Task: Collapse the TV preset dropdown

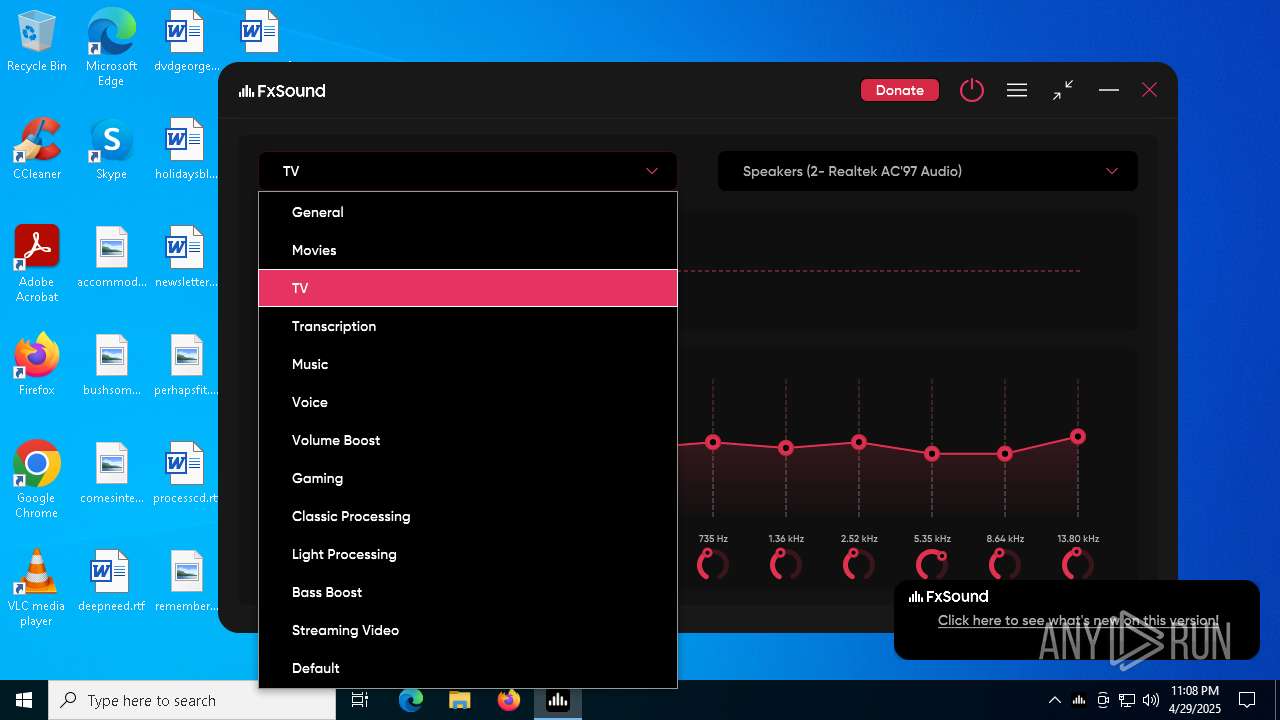Action: coord(468,171)
